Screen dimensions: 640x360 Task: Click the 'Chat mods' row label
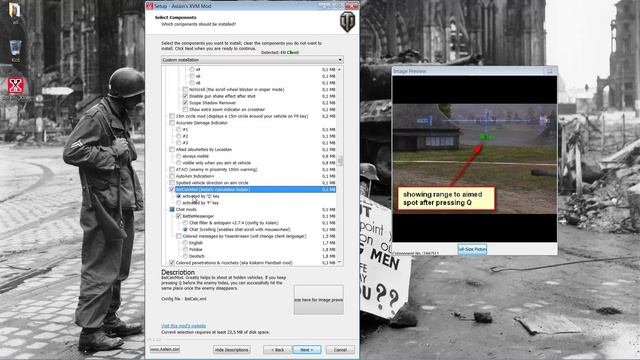pos(186,209)
